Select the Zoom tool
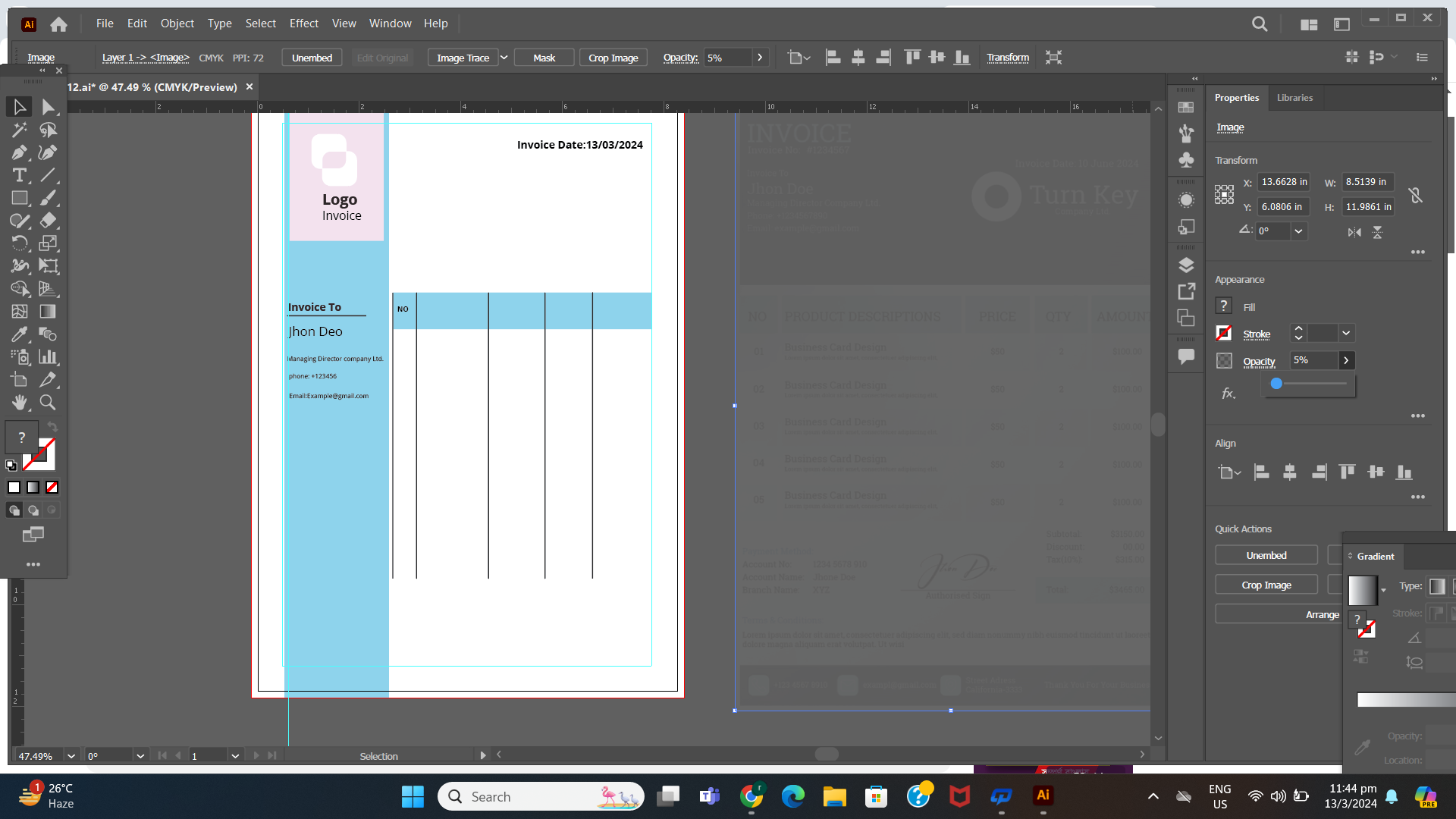 [x=49, y=403]
